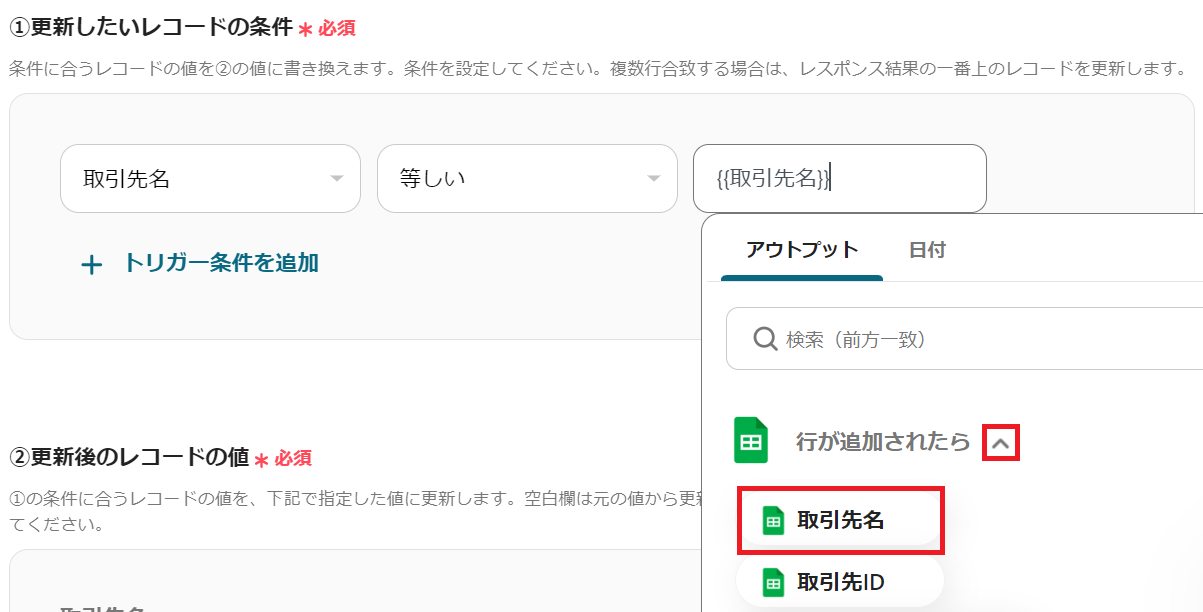Viewport: 1203px width, 612px height.
Task: Click the 行が追加されたら group label
Action: tap(882, 441)
